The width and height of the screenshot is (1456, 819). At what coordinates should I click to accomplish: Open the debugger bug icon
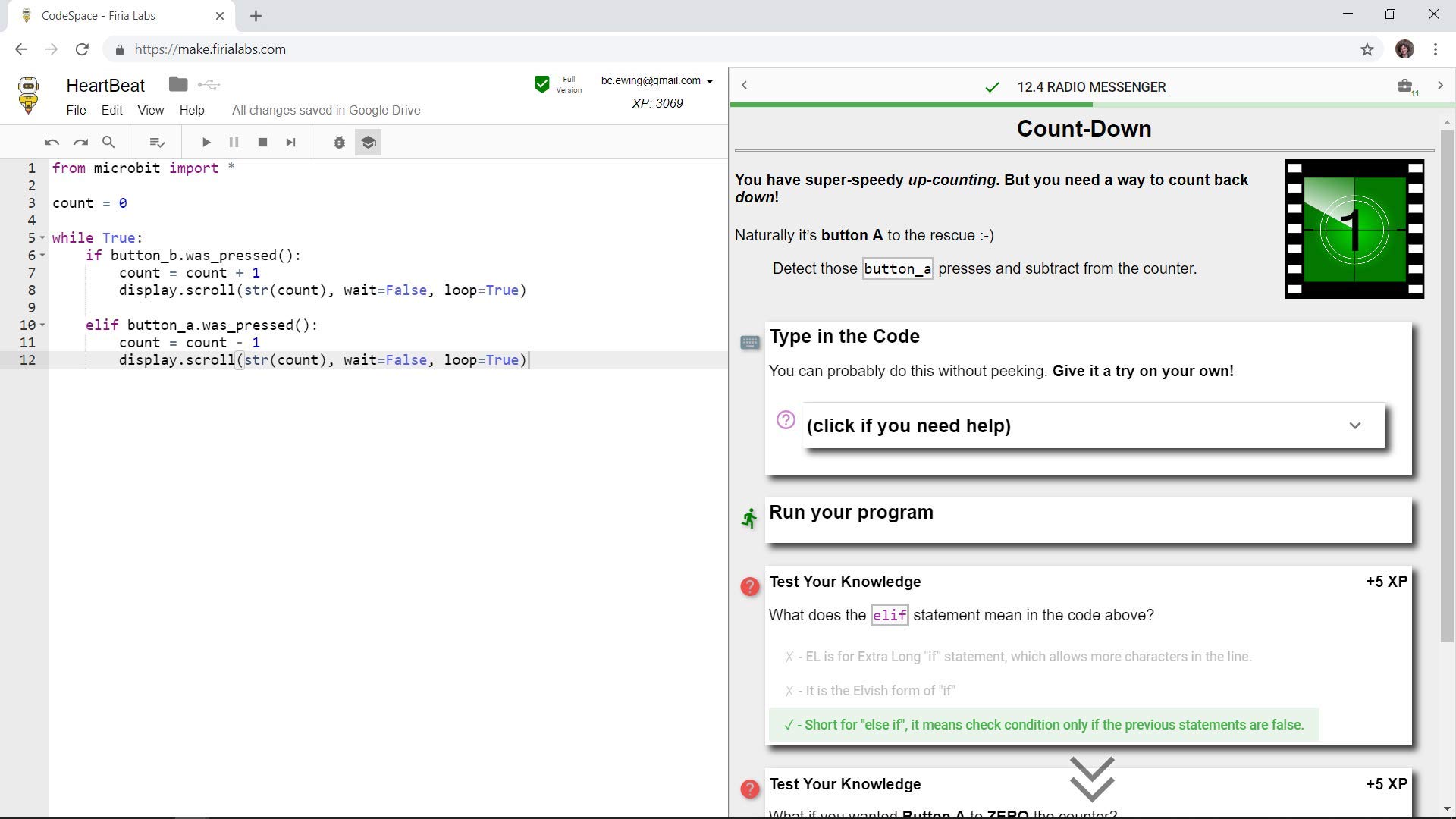(339, 143)
